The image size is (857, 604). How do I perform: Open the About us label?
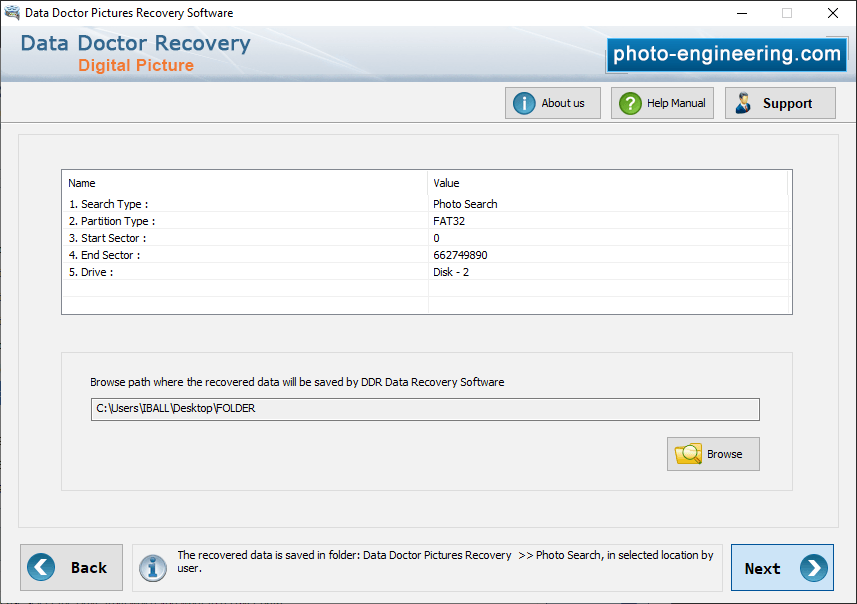click(562, 103)
